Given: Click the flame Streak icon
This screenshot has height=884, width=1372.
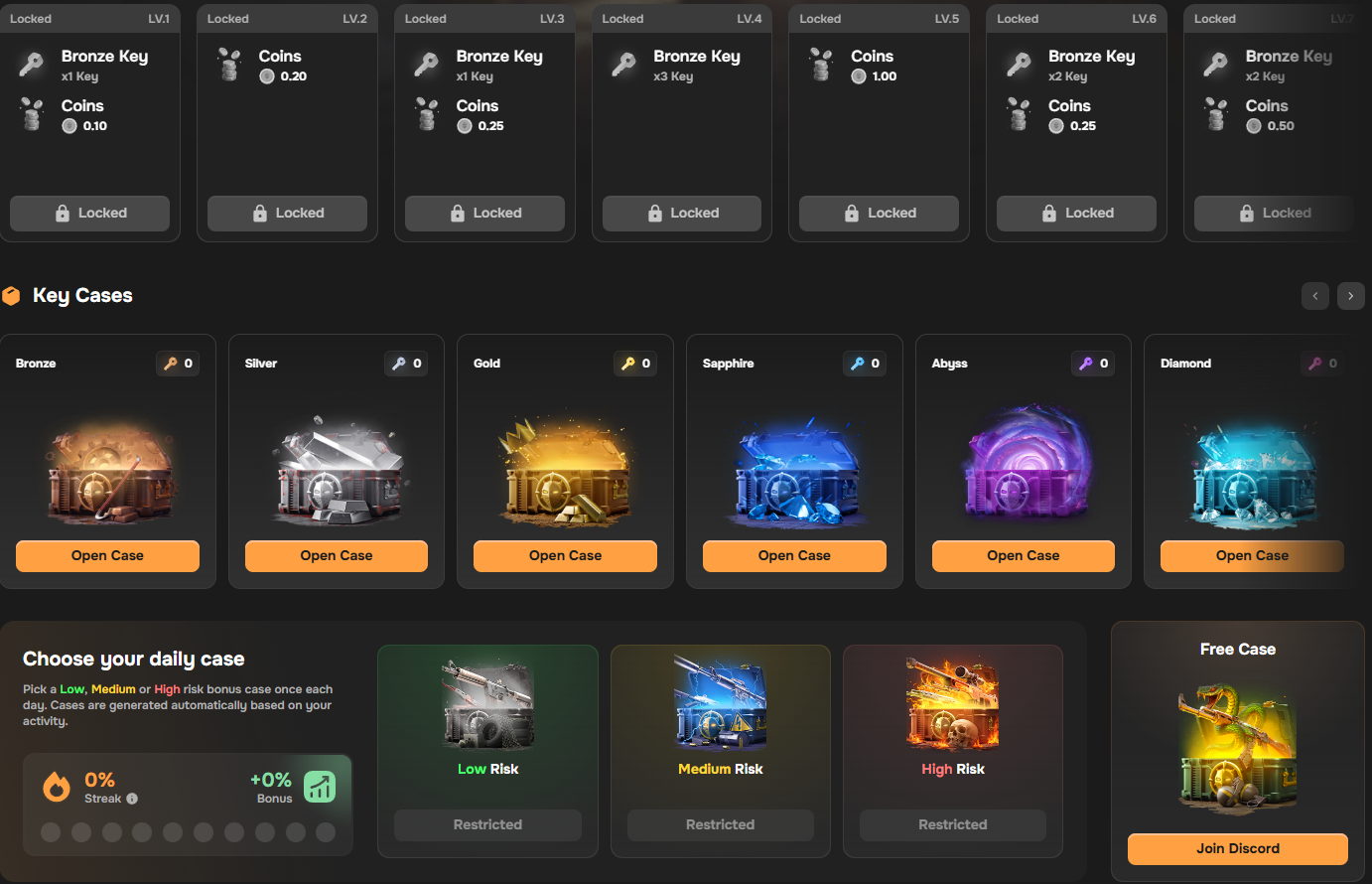Looking at the screenshot, I should point(57,786).
